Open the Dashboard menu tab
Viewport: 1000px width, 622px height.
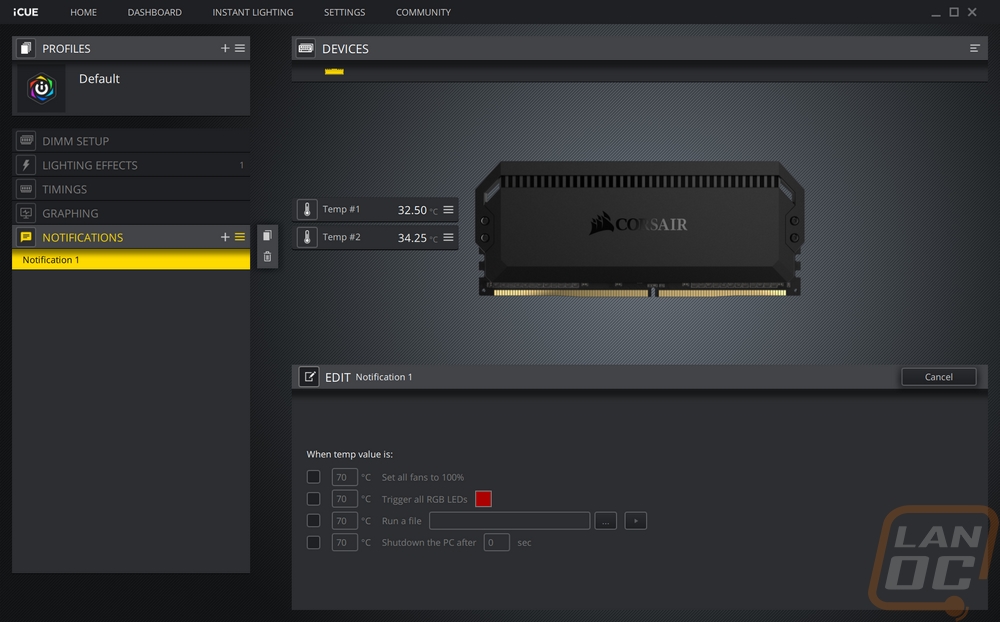click(154, 12)
